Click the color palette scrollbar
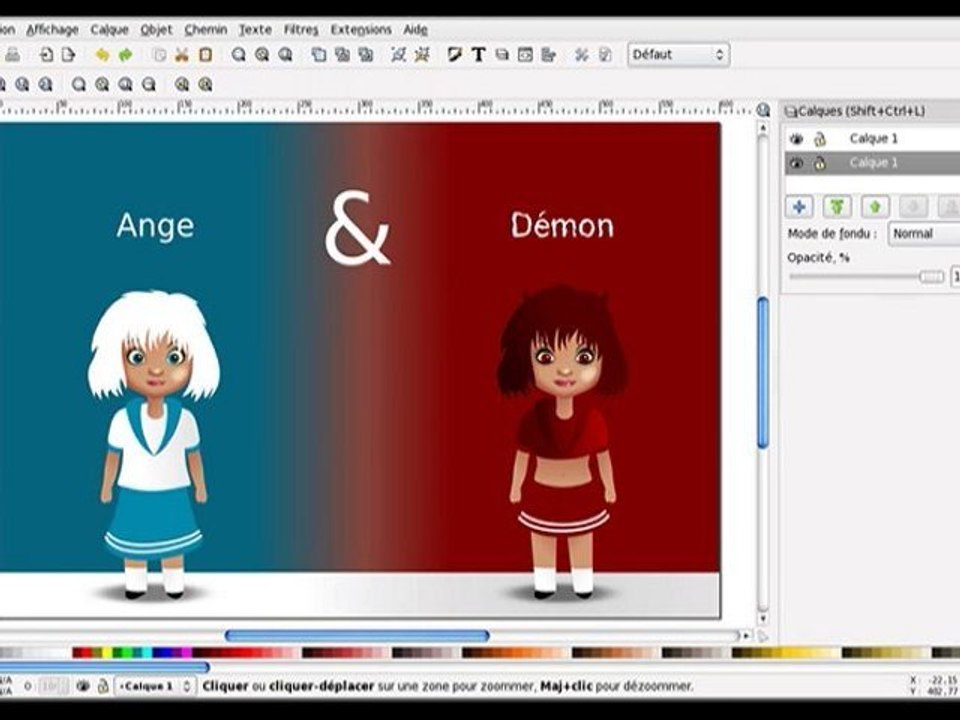This screenshot has width=960, height=720. point(104,667)
